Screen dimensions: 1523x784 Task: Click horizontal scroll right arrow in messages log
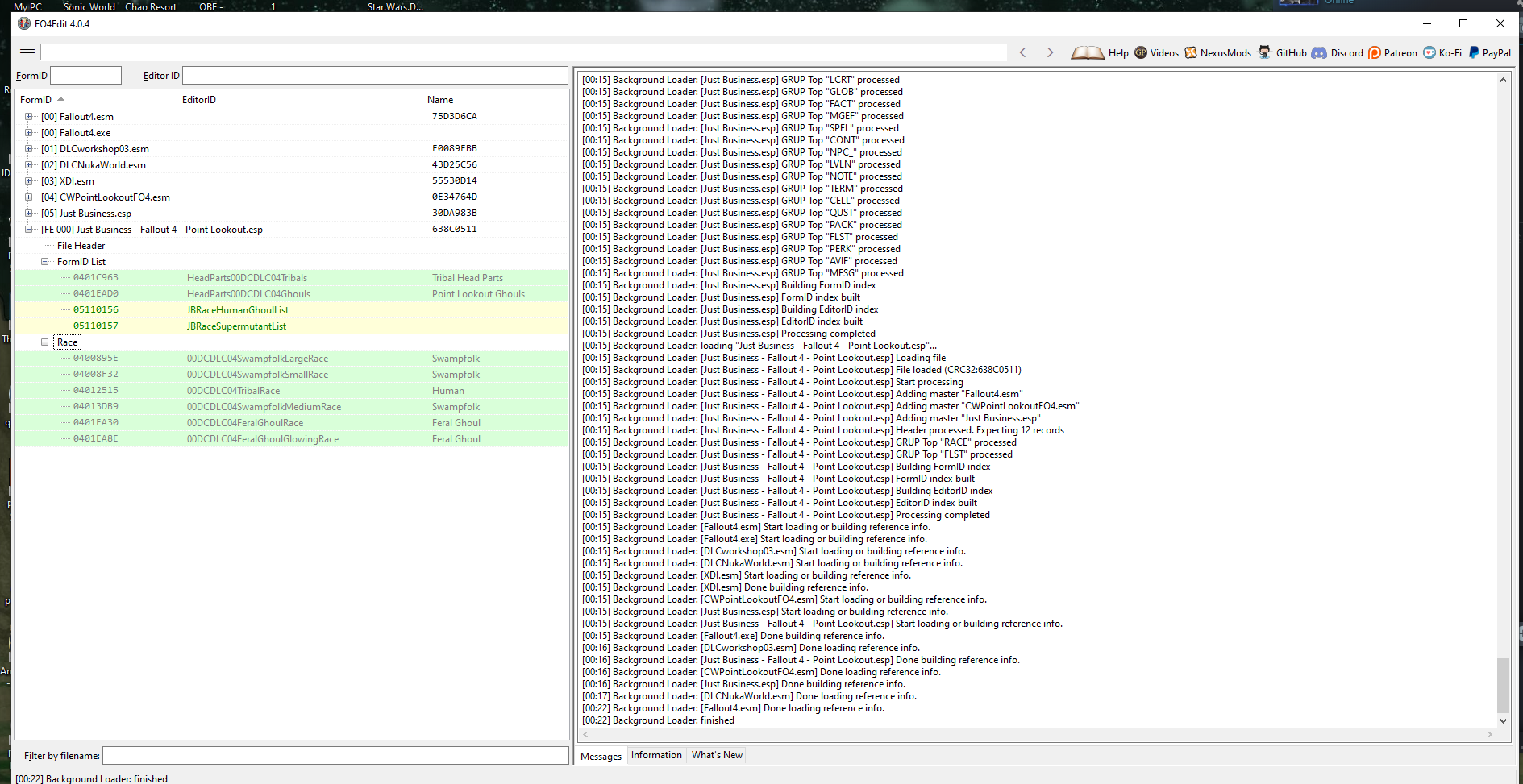pyautogui.click(x=1489, y=734)
